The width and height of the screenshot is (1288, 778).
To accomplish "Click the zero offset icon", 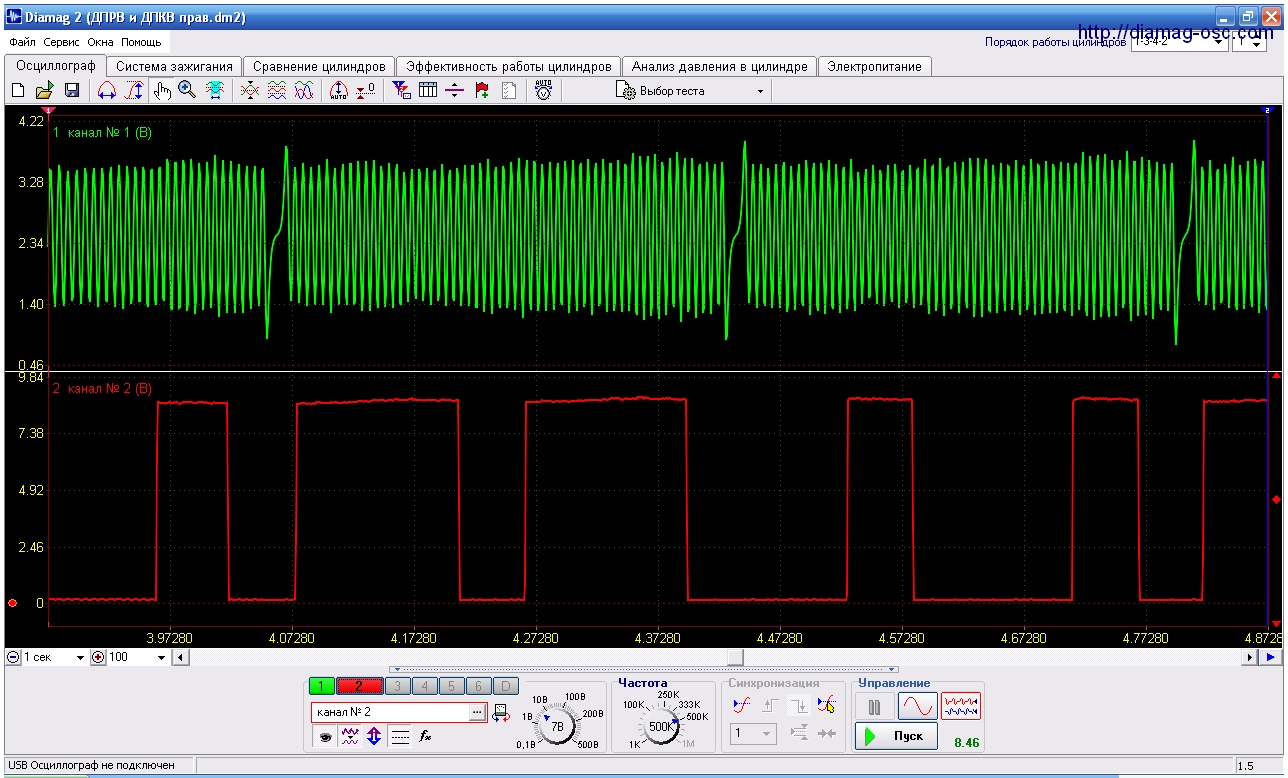I will (366, 91).
